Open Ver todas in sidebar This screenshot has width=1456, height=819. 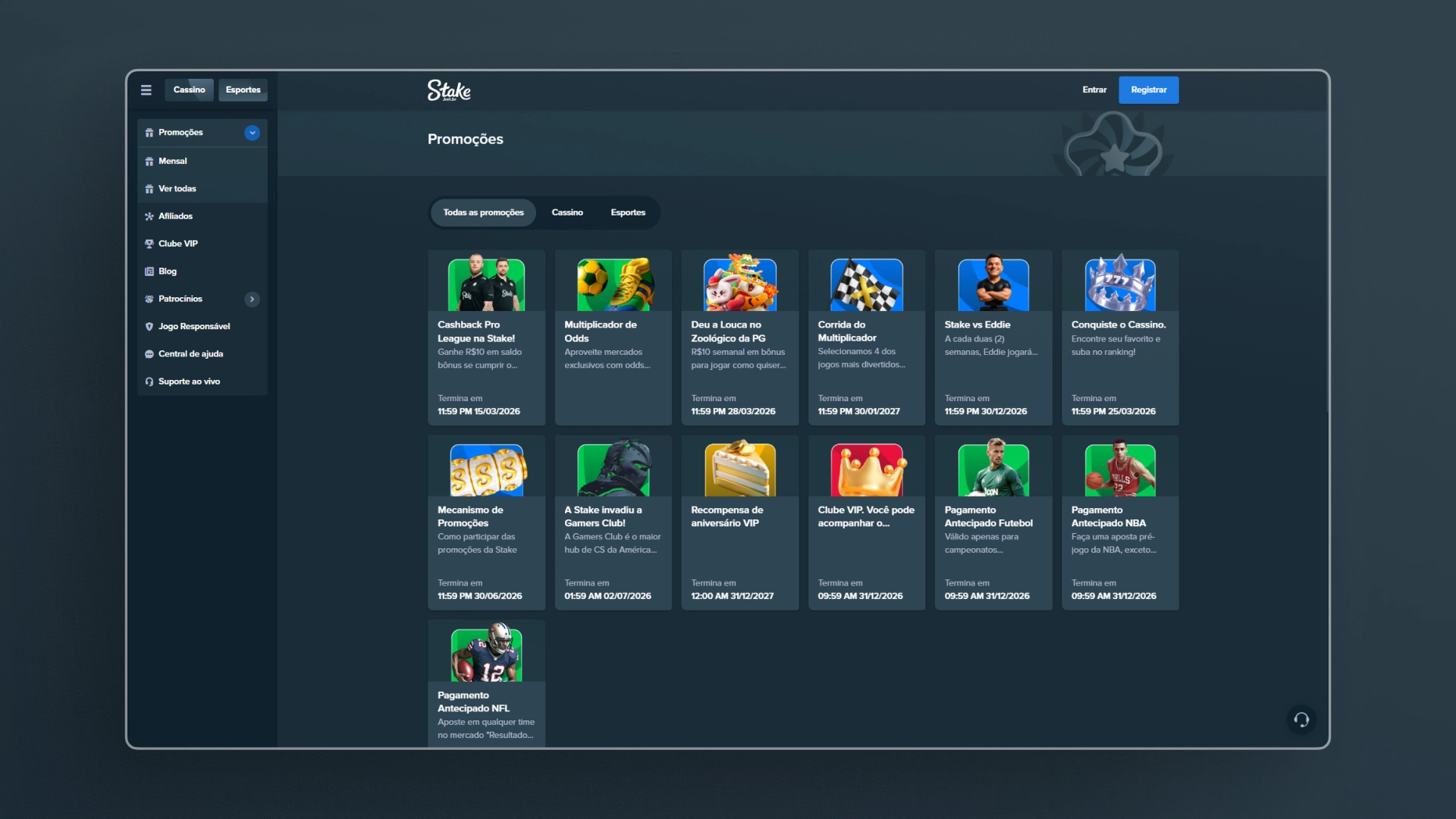click(177, 189)
